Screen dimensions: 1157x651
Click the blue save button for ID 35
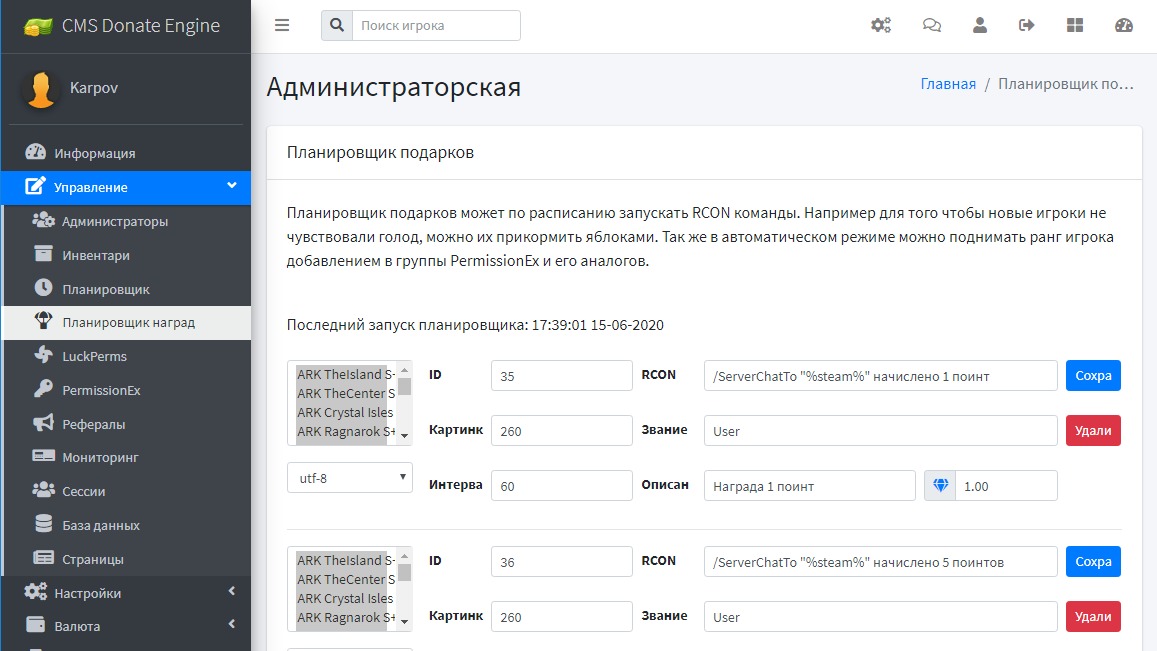click(x=1093, y=376)
